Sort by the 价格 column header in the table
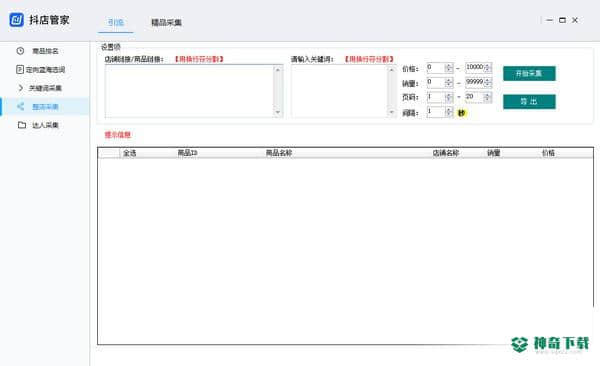Viewport: 600px width, 366px height. click(x=548, y=153)
